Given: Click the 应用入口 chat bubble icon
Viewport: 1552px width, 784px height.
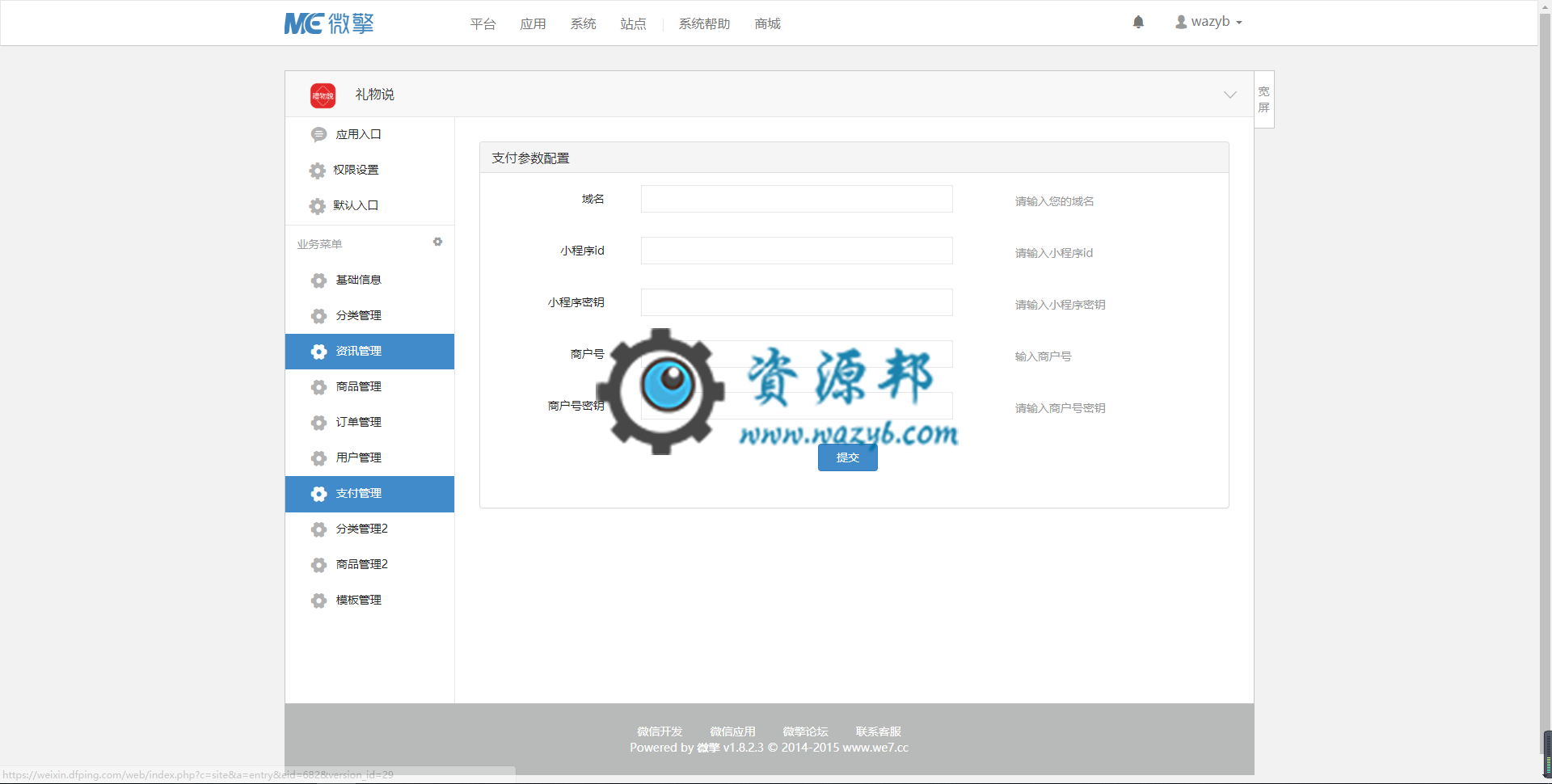Looking at the screenshot, I should coord(318,135).
